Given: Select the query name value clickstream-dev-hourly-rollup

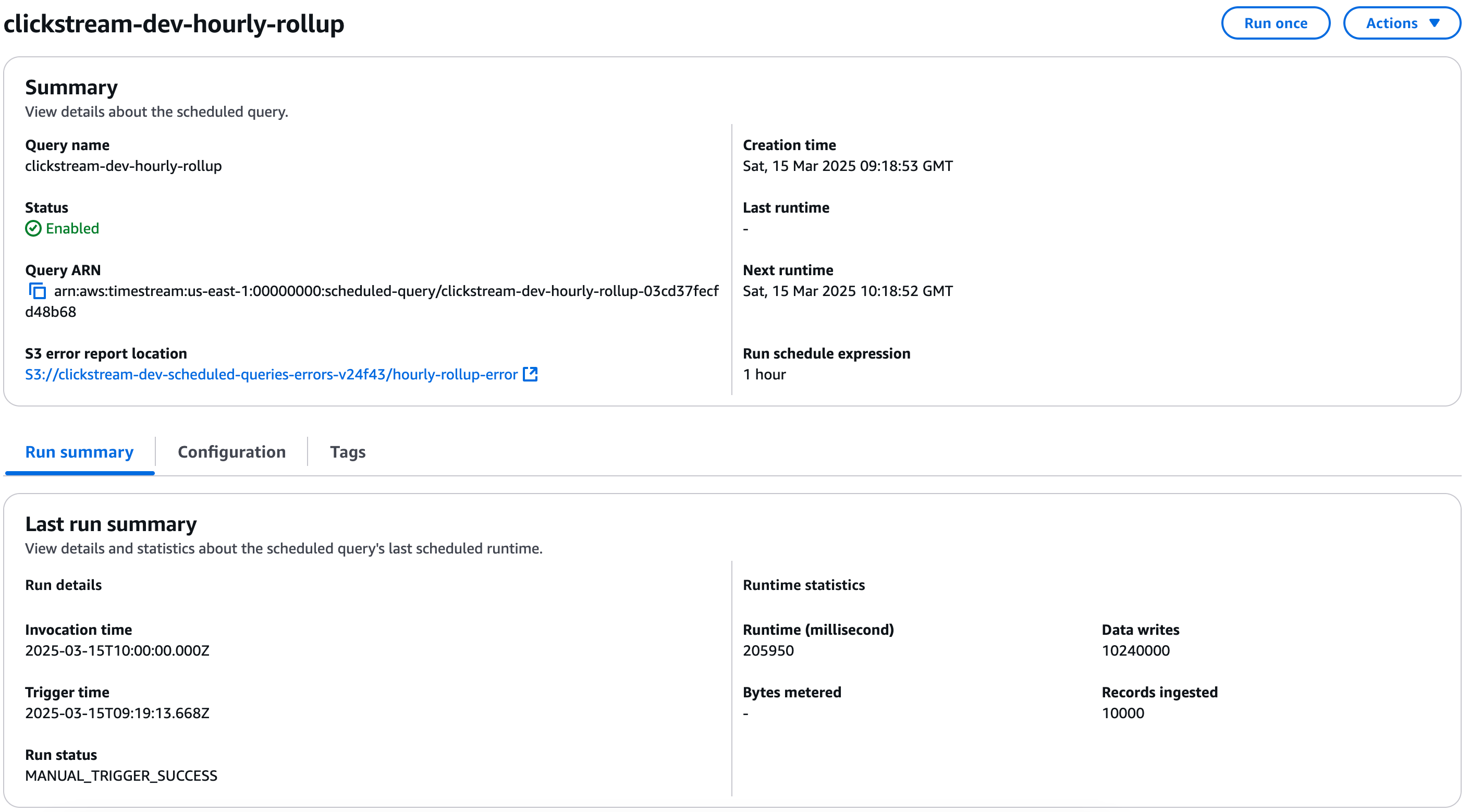Looking at the screenshot, I should 123,166.
